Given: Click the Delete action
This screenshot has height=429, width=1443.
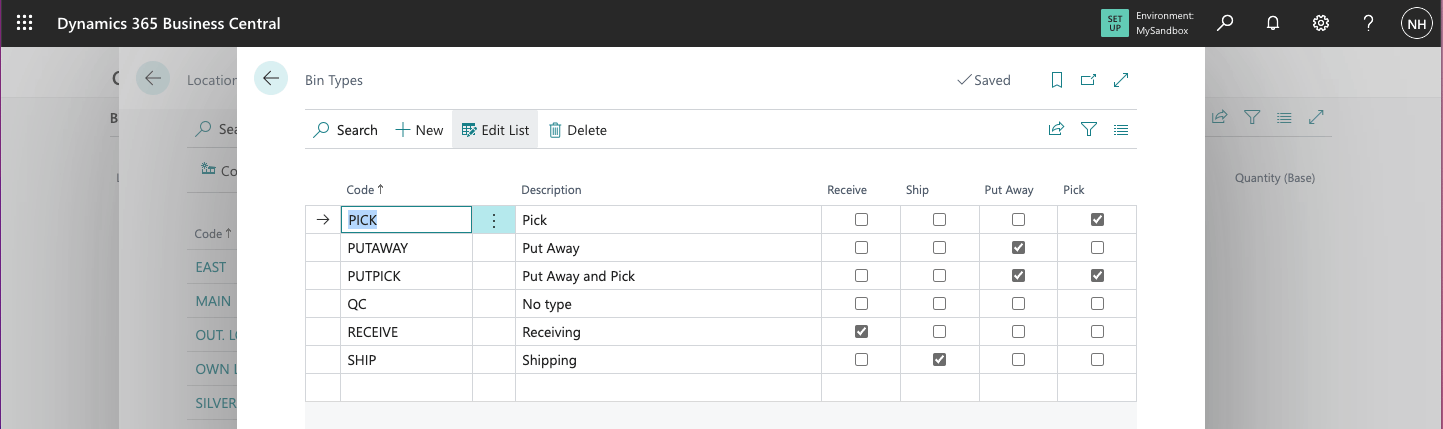Looking at the screenshot, I should (x=578, y=130).
